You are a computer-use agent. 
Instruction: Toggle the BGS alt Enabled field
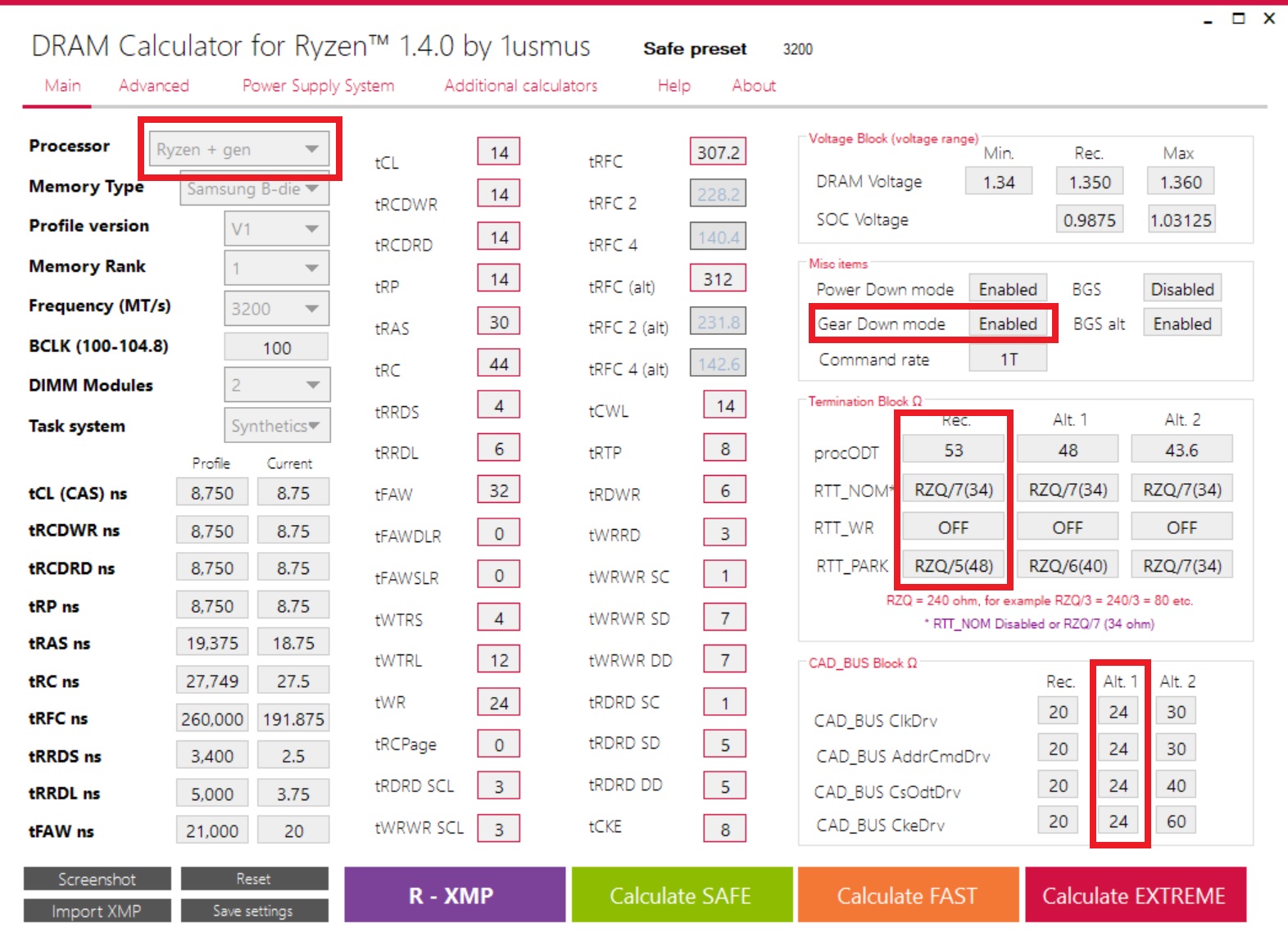[1181, 324]
